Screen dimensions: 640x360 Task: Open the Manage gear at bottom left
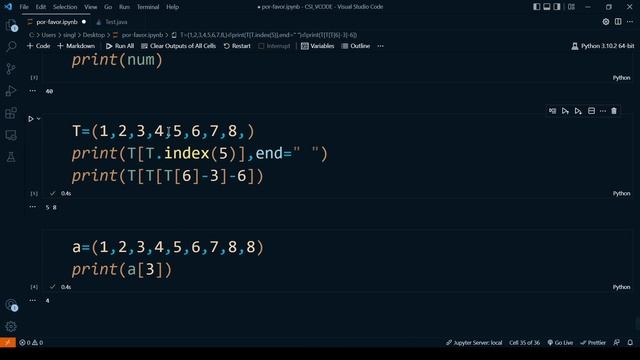point(11,327)
